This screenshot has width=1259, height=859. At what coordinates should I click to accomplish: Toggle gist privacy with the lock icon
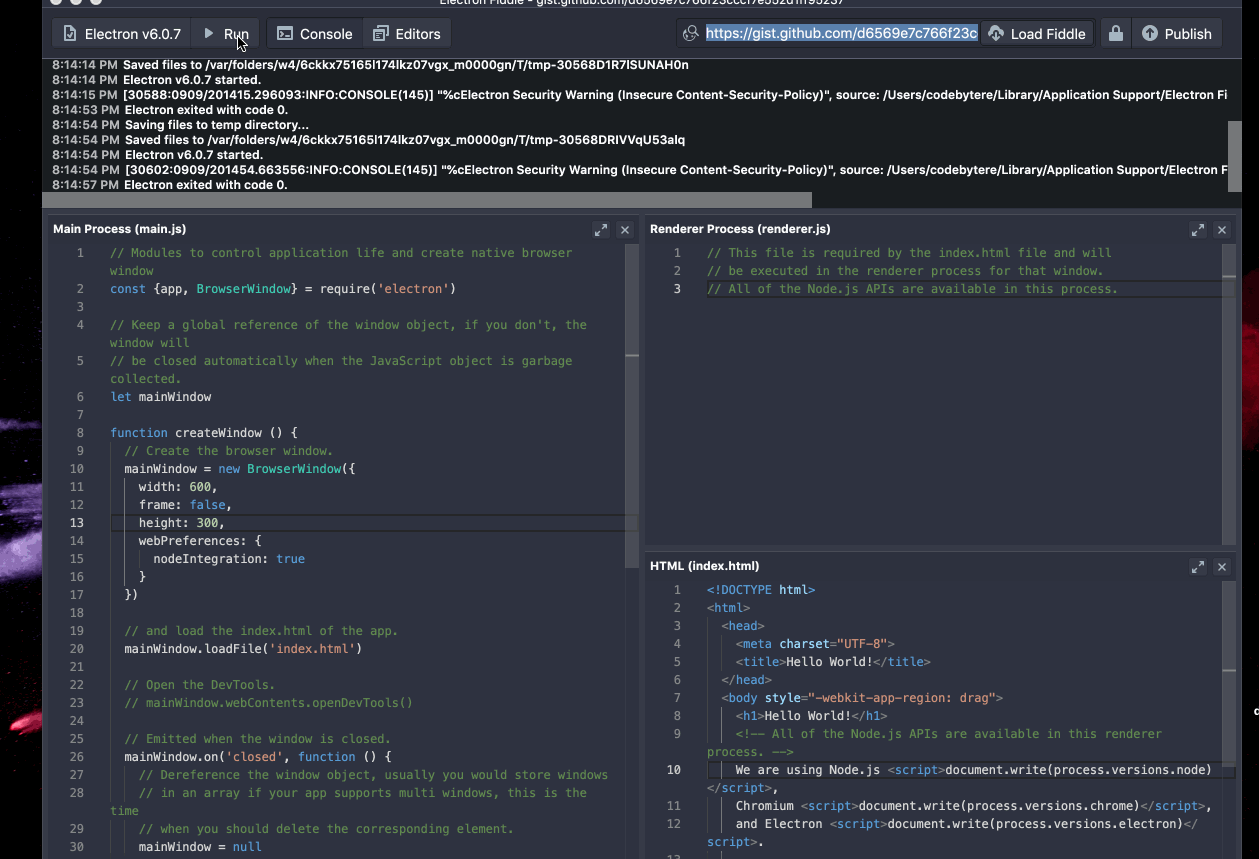coord(1115,33)
